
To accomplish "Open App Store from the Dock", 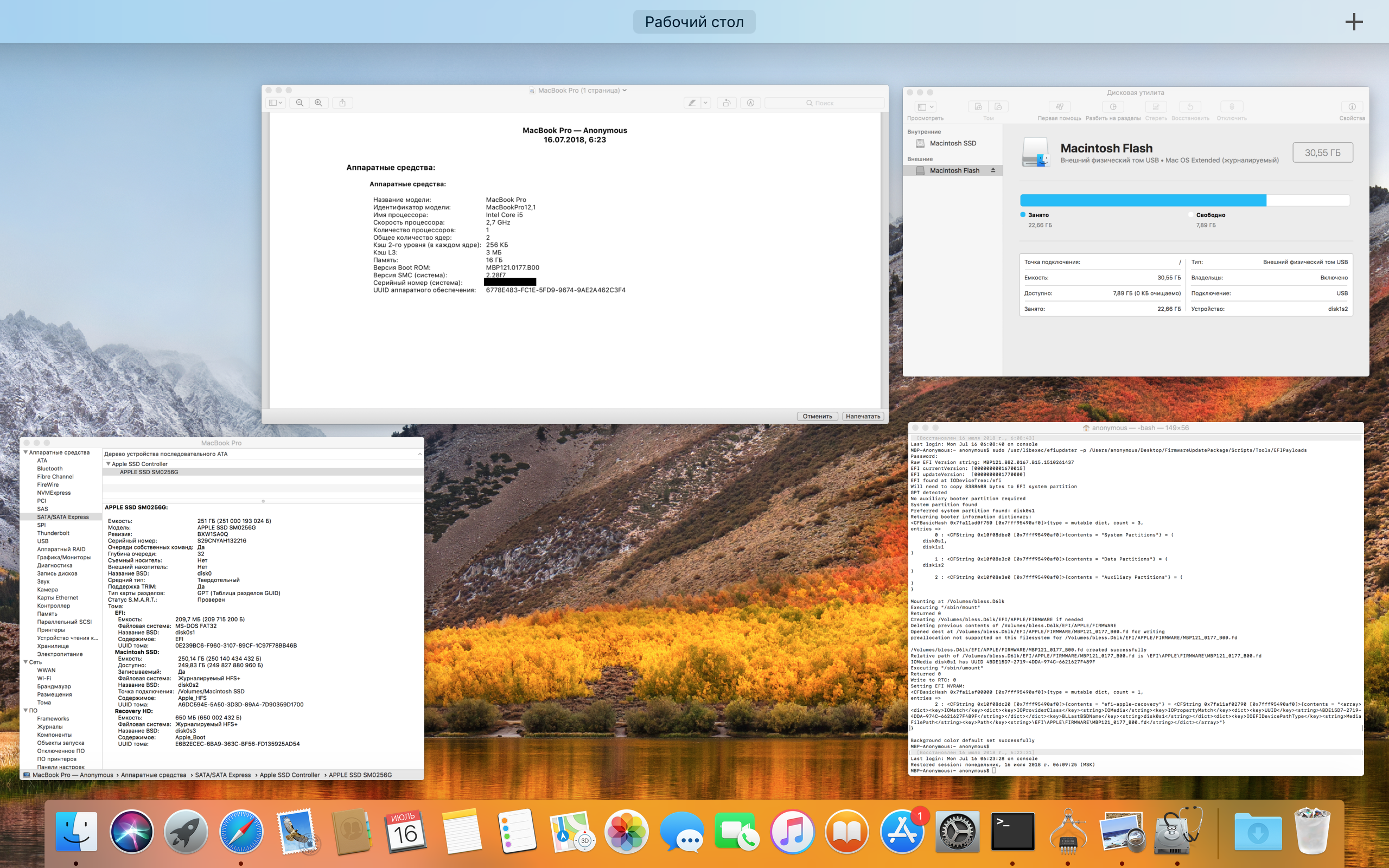I will pyautogui.click(x=901, y=831).
